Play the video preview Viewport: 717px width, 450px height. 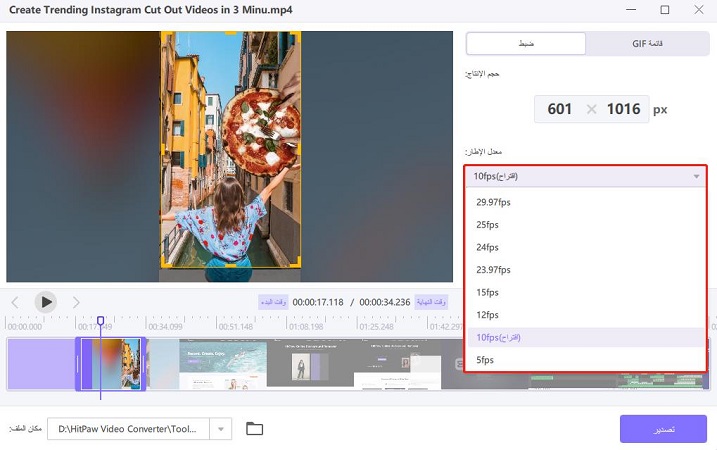(x=46, y=302)
